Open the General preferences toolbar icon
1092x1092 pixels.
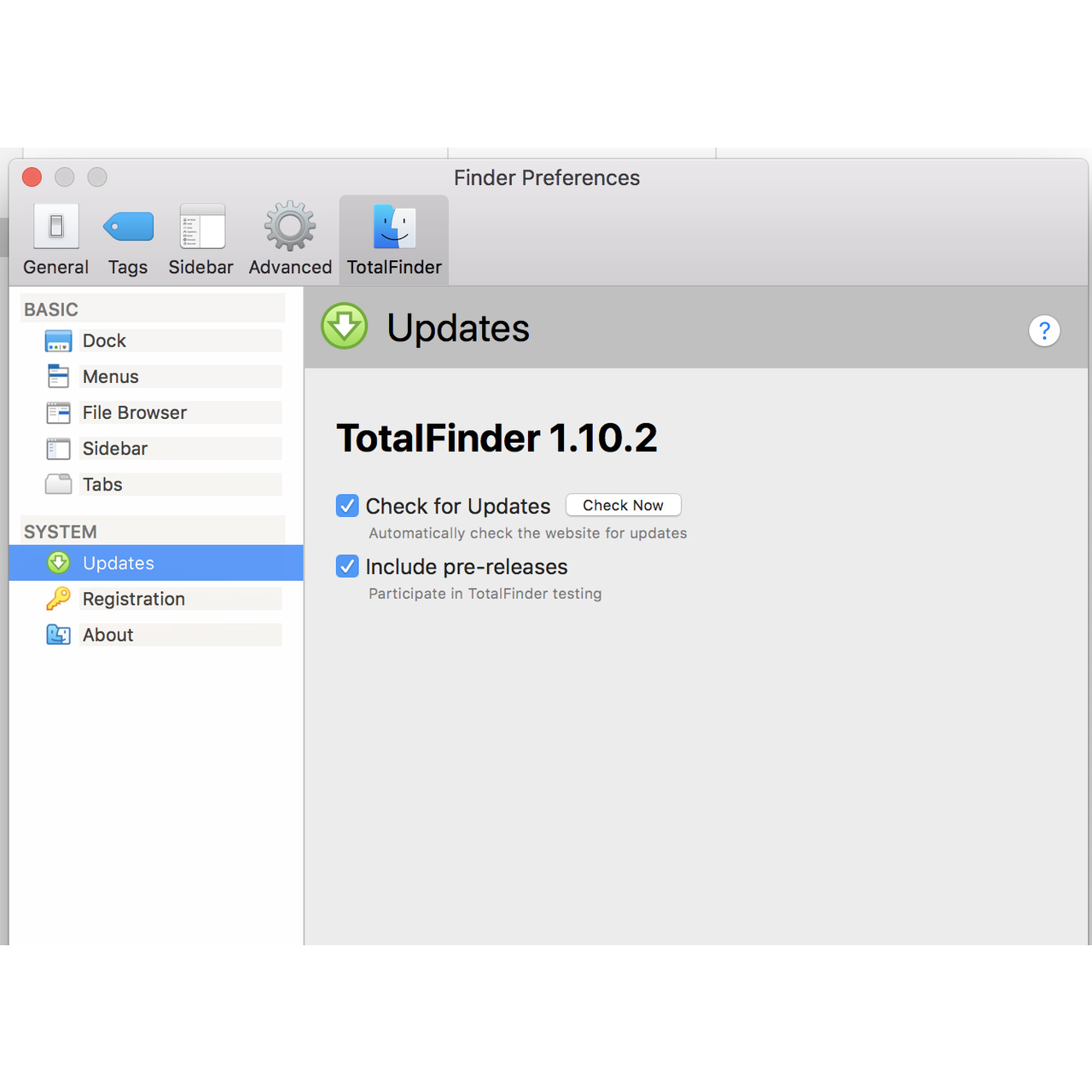coord(56,227)
